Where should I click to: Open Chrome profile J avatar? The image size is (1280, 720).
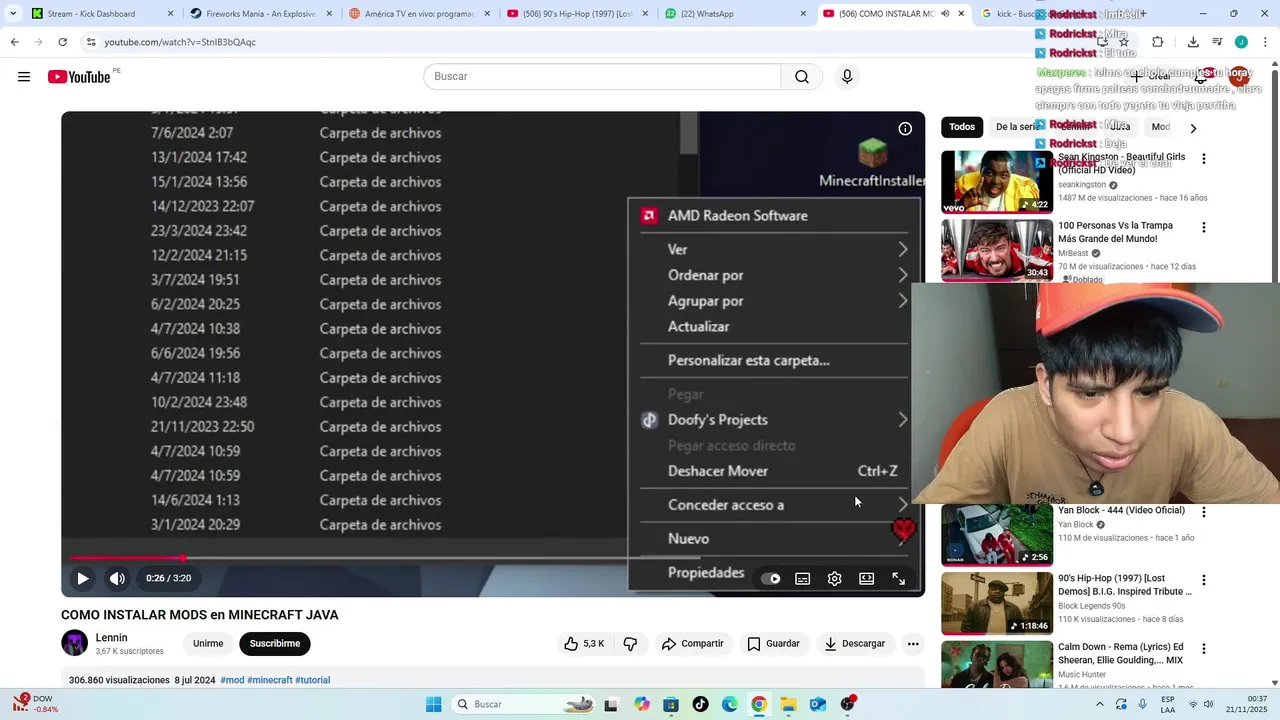click(1241, 42)
